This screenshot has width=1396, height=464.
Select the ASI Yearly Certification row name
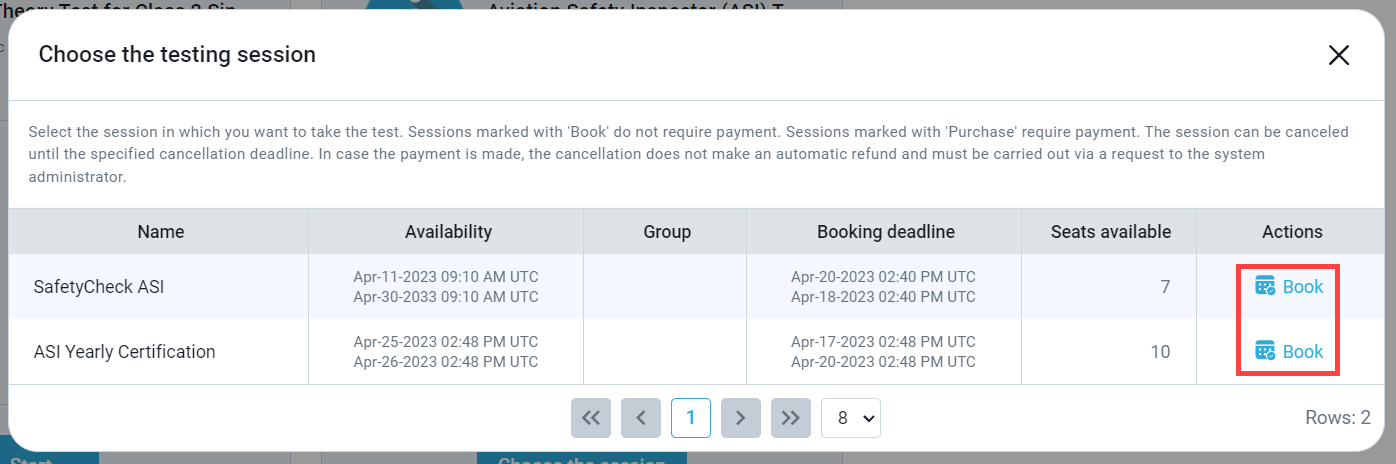point(124,351)
